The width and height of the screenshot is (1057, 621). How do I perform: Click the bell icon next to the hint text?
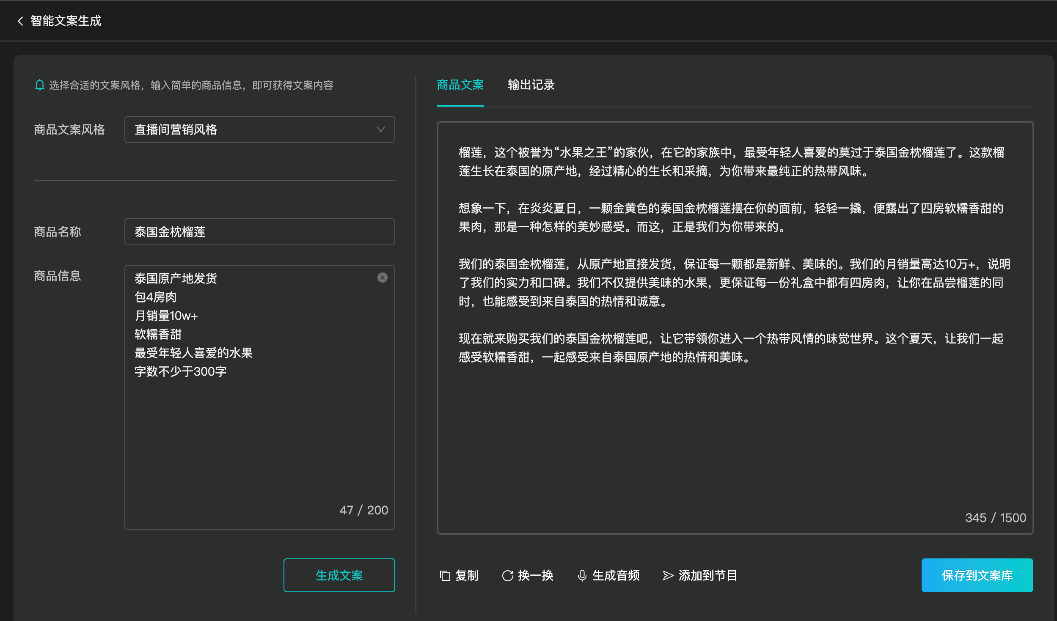click(x=40, y=85)
